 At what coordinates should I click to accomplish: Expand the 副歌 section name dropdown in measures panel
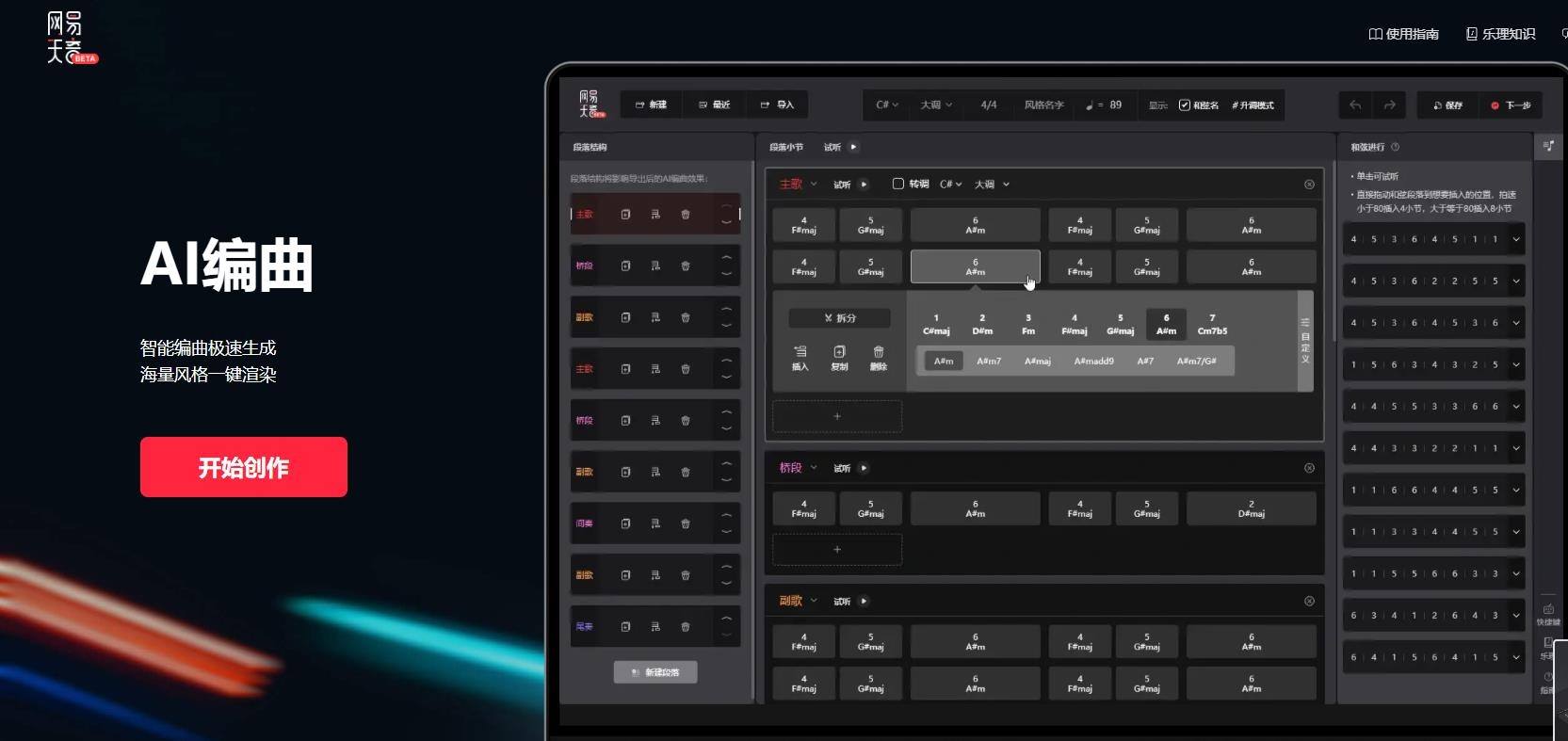[x=814, y=601]
